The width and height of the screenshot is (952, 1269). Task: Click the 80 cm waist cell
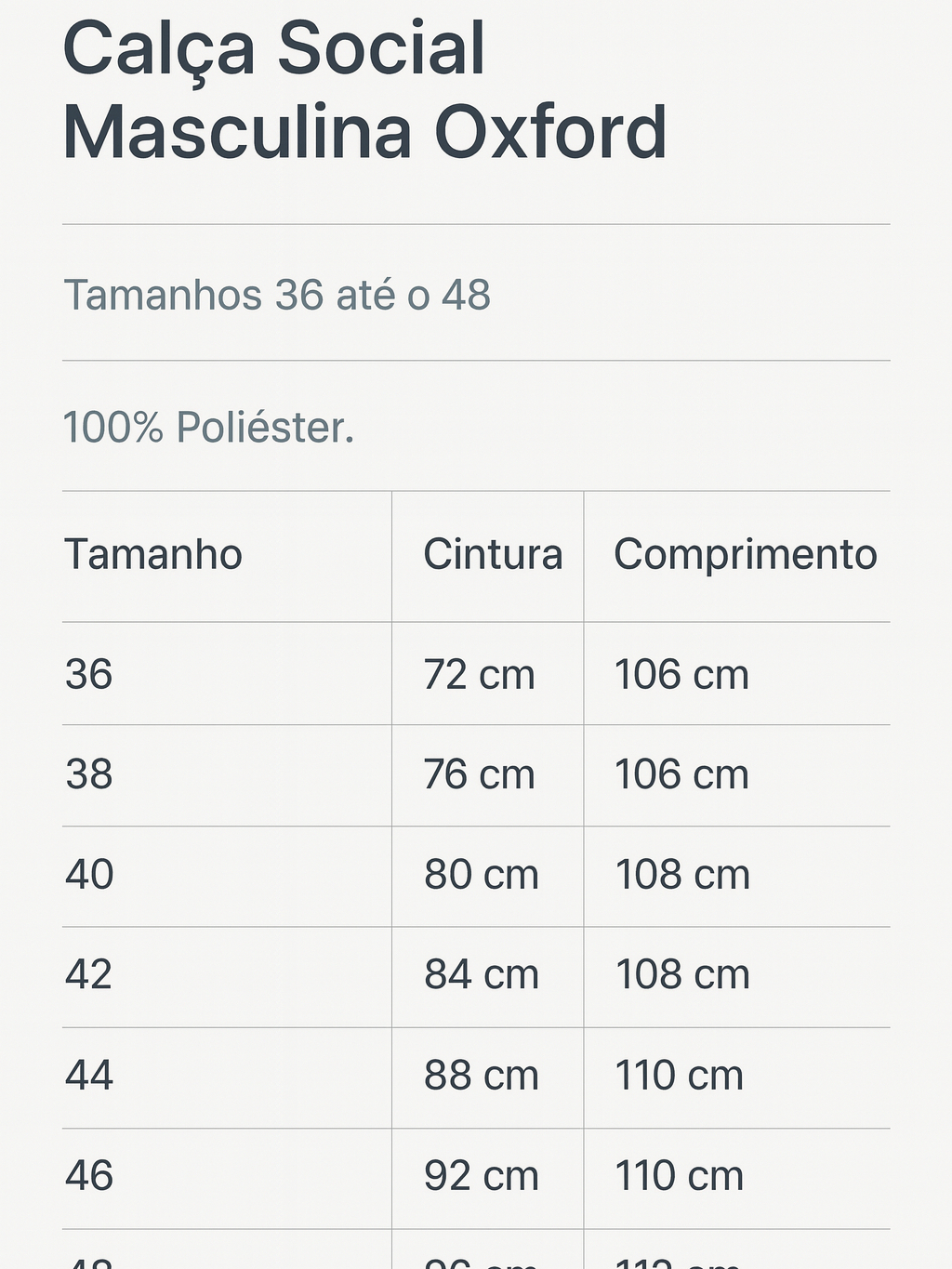(x=481, y=875)
